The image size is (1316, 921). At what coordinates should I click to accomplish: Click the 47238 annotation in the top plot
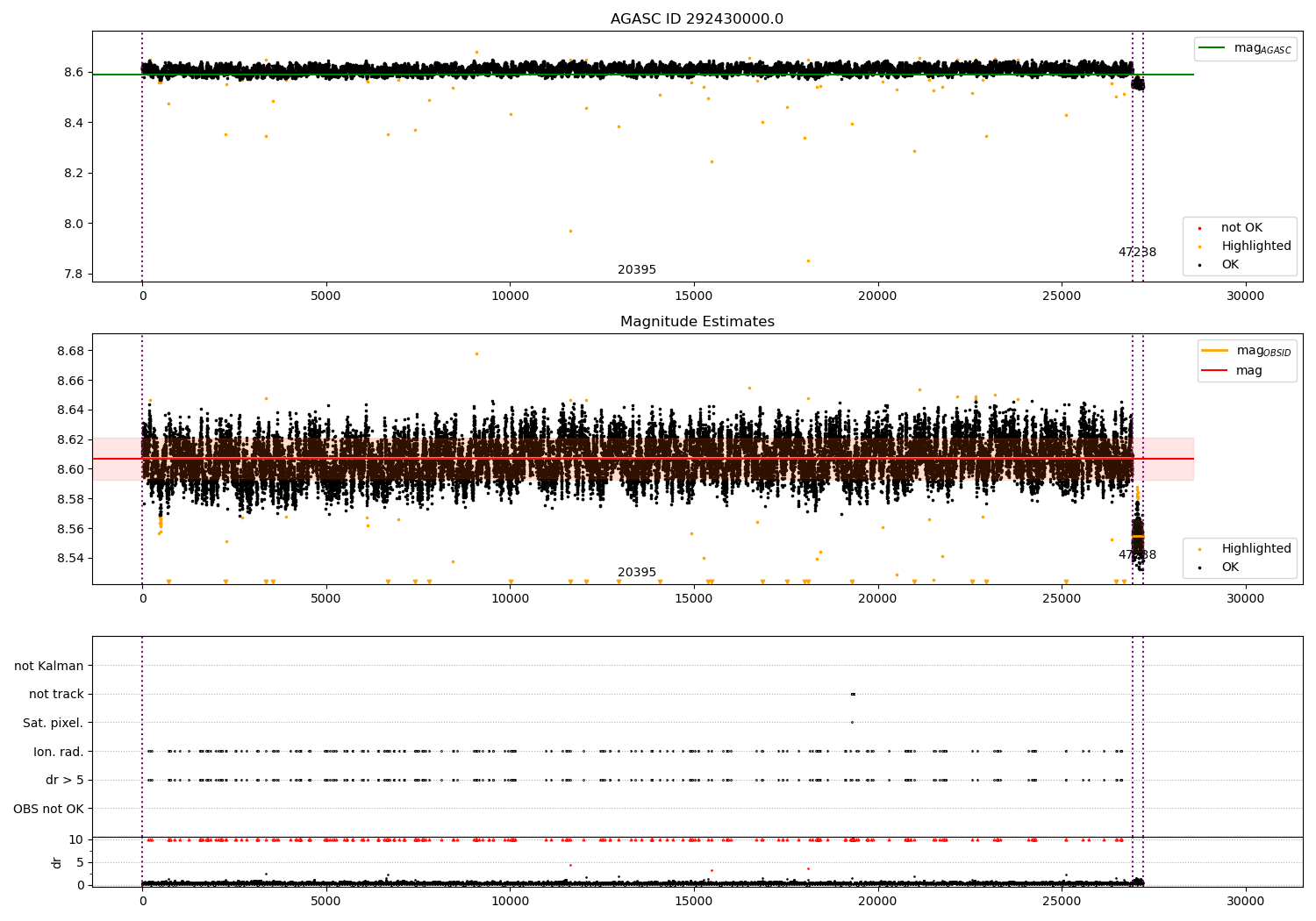coord(1136,253)
